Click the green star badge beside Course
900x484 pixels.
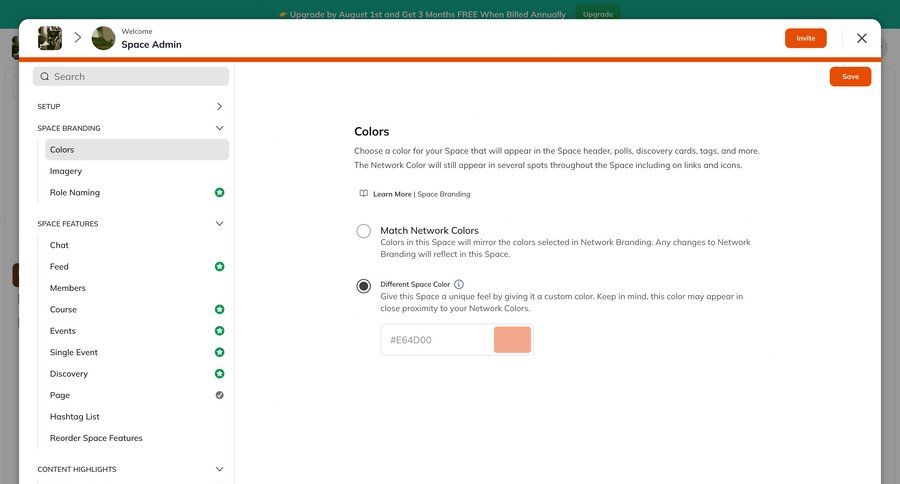click(x=219, y=309)
